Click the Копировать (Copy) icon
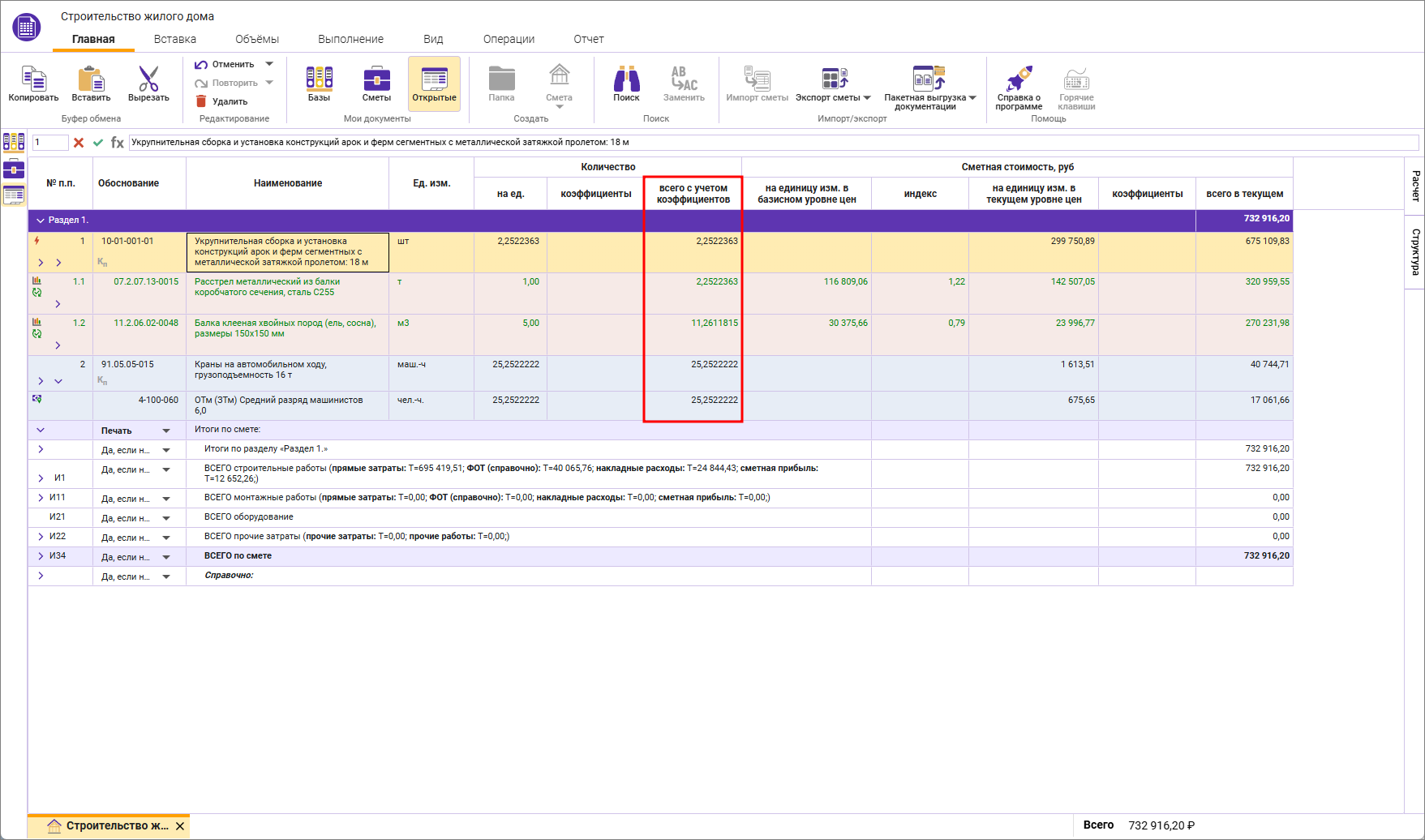The height and width of the screenshot is (840, 1425). (33, 79)
